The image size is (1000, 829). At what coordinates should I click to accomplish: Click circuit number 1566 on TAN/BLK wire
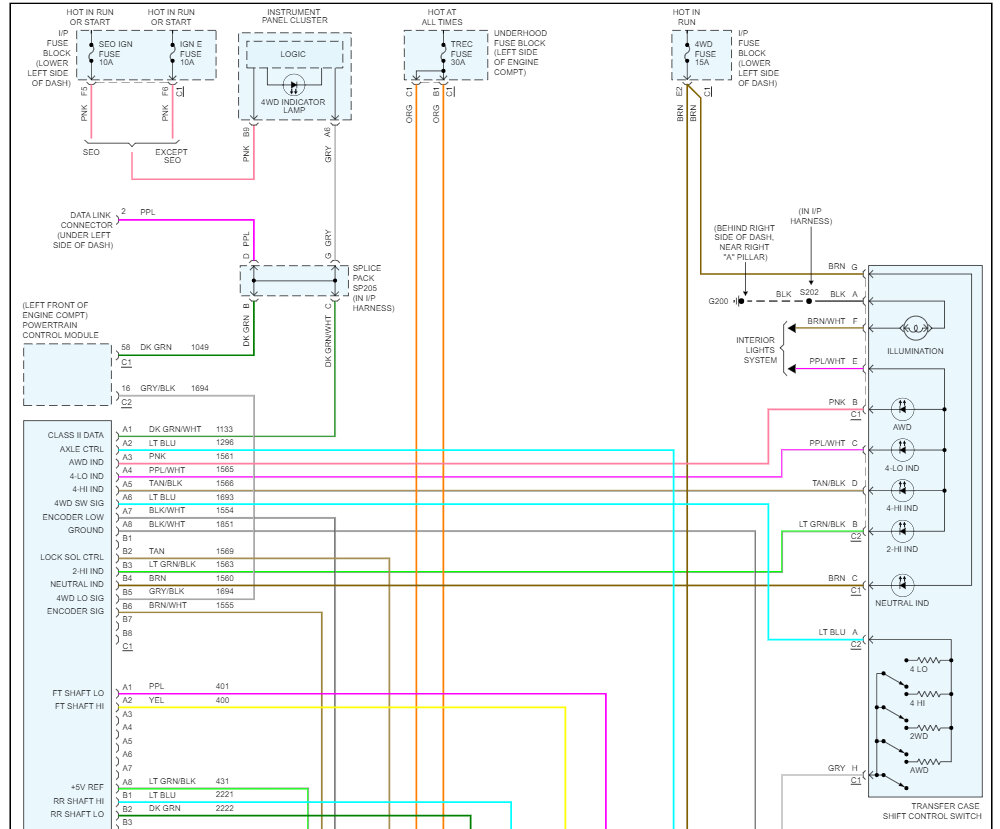(224, 483)
